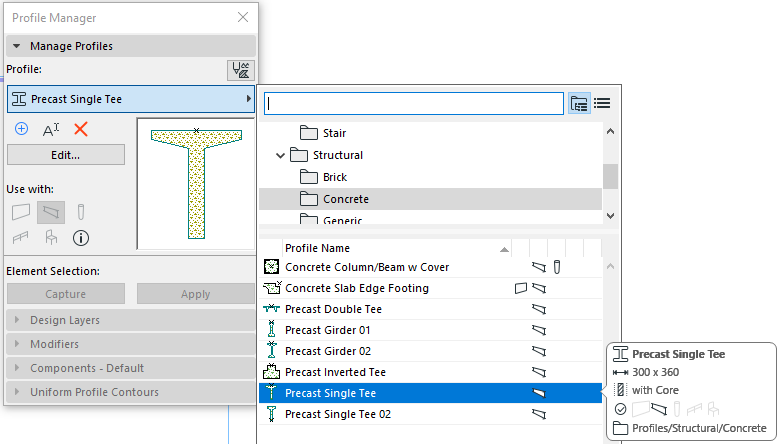Click the New Profile plus icon
The height and width of the screenshot is (444, 782).
[21, 129]
